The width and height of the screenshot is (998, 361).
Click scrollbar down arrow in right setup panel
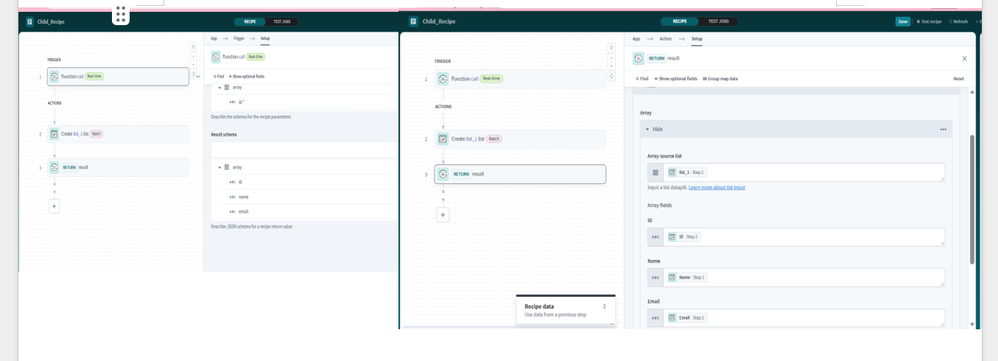coord(971,325)
